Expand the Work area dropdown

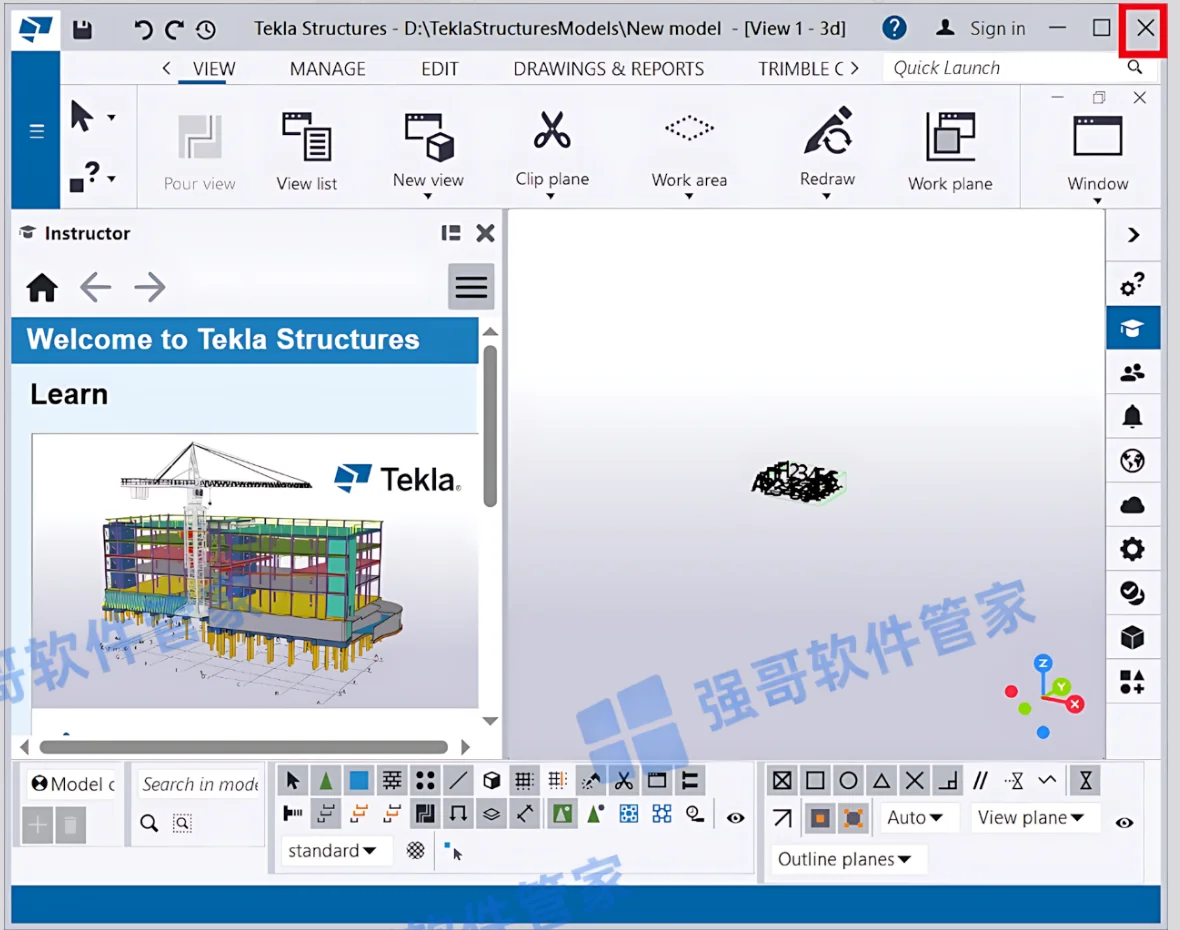(689, 196)
